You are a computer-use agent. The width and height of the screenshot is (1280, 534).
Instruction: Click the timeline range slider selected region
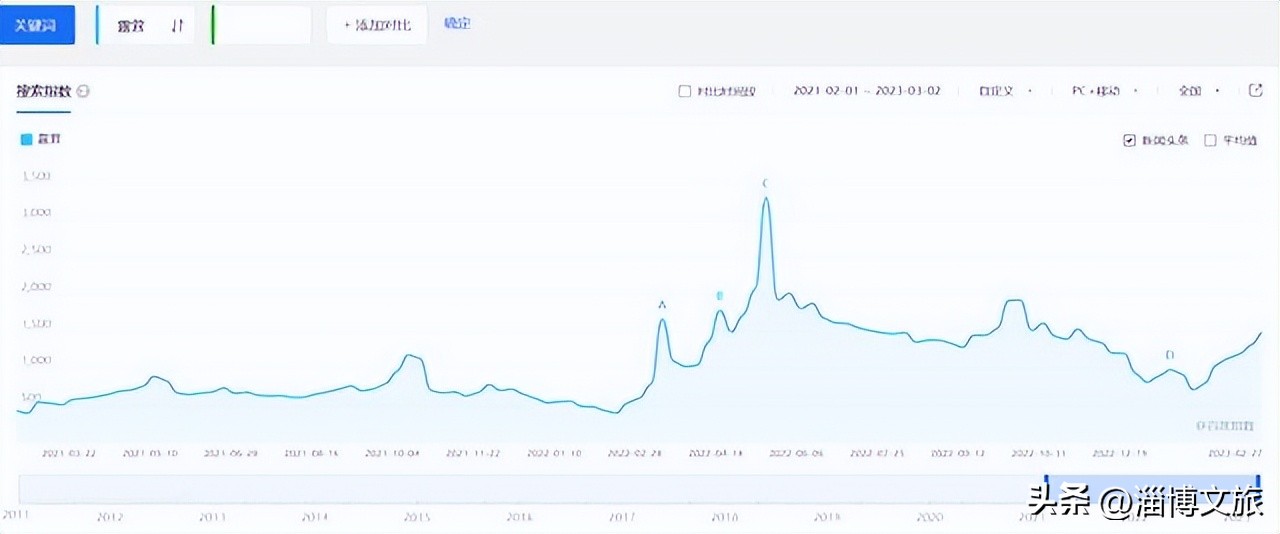pyautogui.click(x=1152, y=489)
